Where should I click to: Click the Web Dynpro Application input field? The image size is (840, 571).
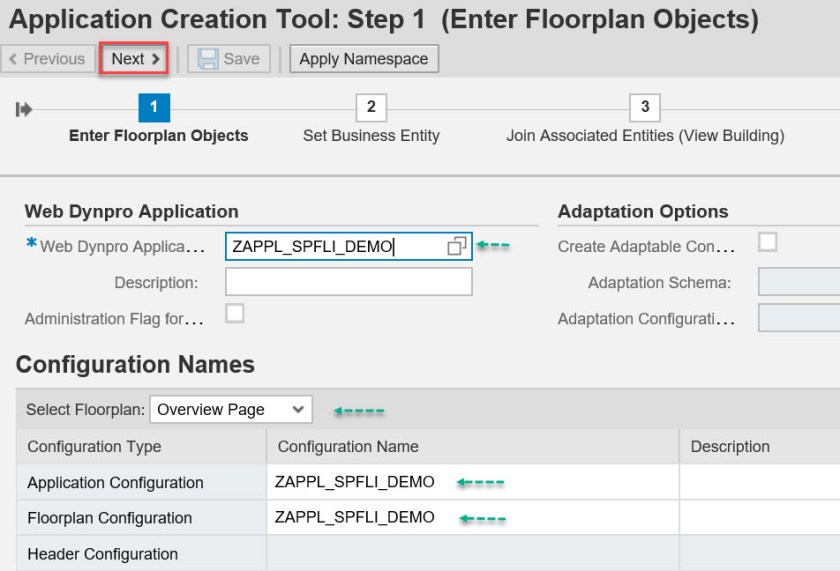pyautogui.click(x=335, y=246)
